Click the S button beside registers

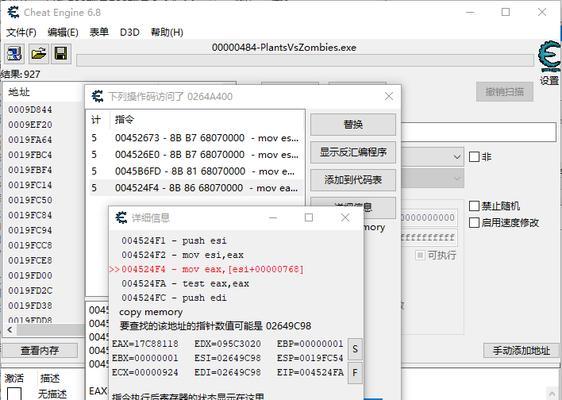coord(355,349)
